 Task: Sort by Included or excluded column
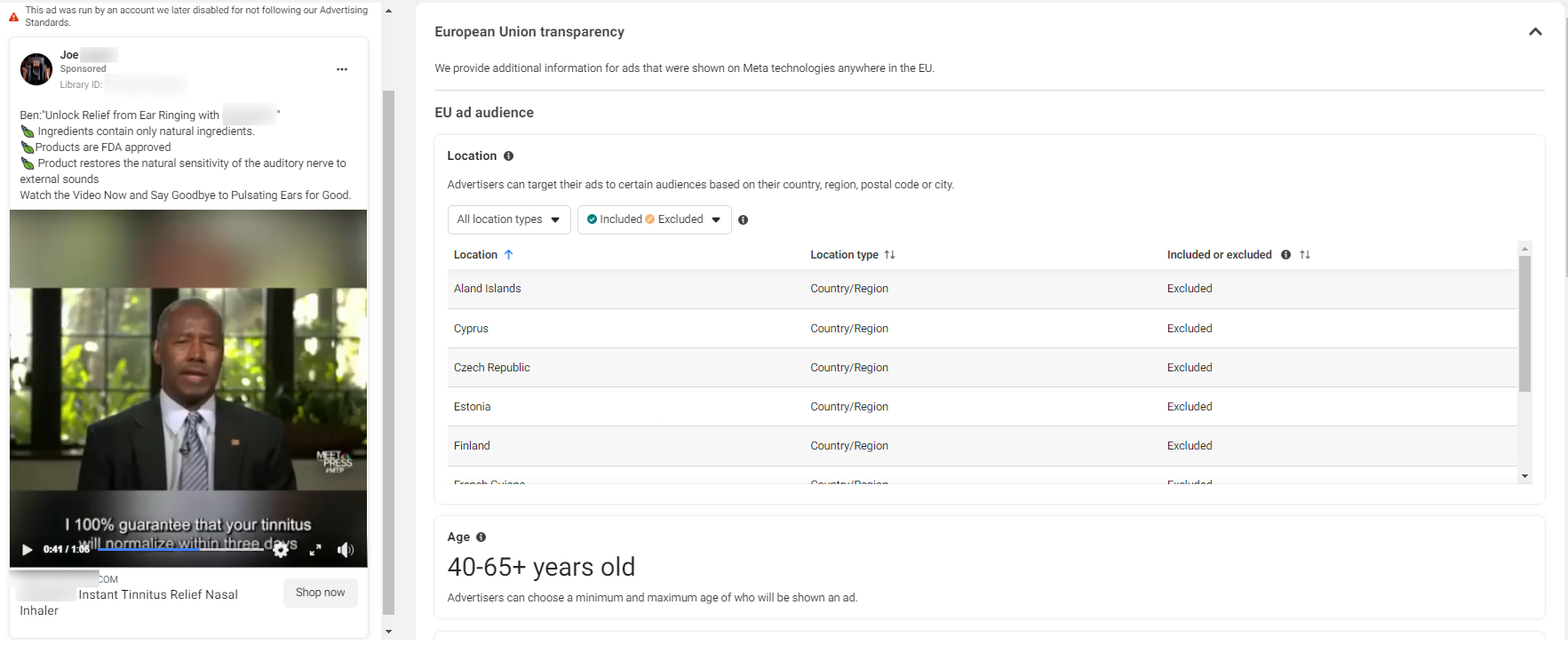pyautogui.click(x=1305, y=255)
